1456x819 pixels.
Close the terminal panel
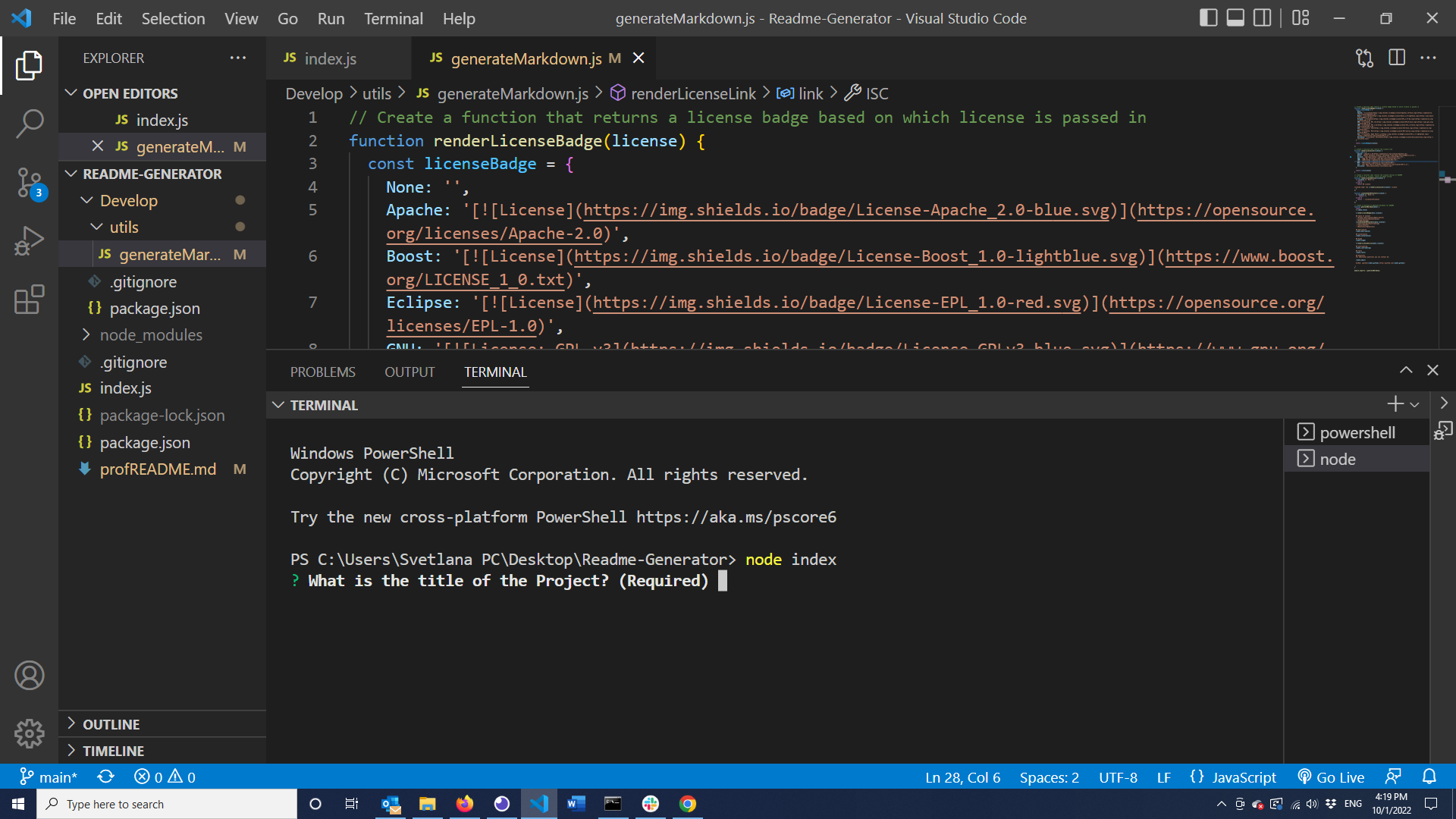[1432, 370]
